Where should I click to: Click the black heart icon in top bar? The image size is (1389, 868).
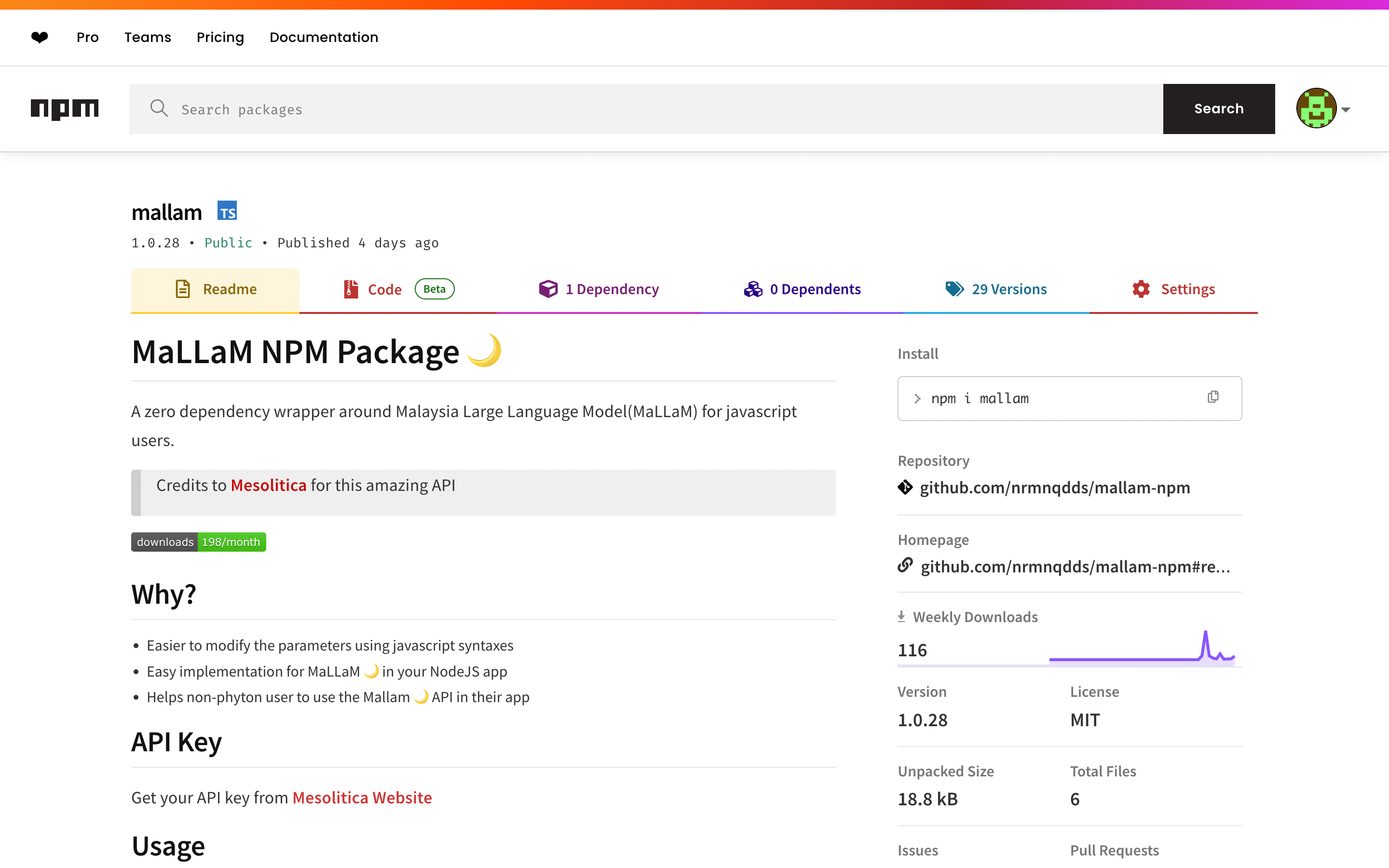(x=40, y=37)
